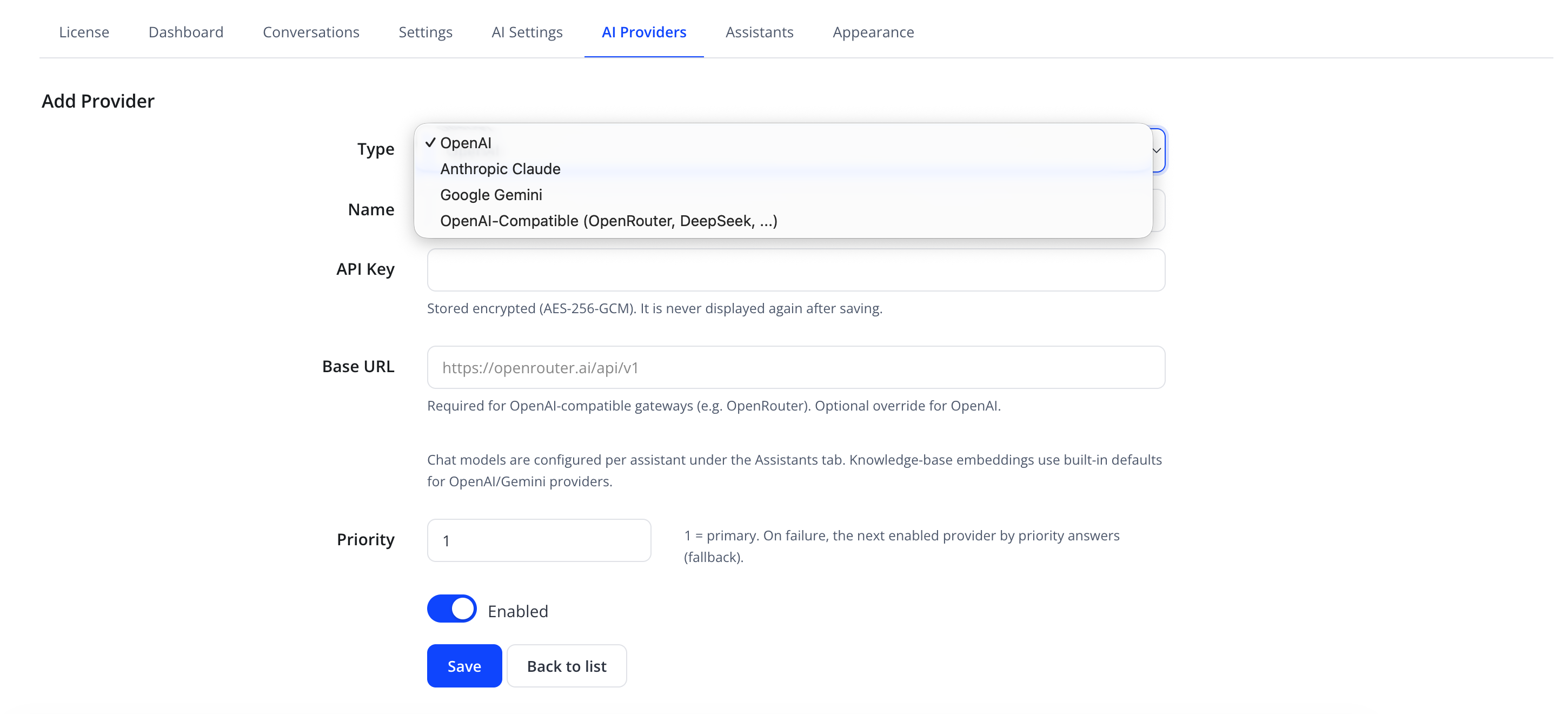Image resolution: width=1568 pixels, height=714 pixels.
Task: Toggle the Enabled switch off
Action: (451, 609)
